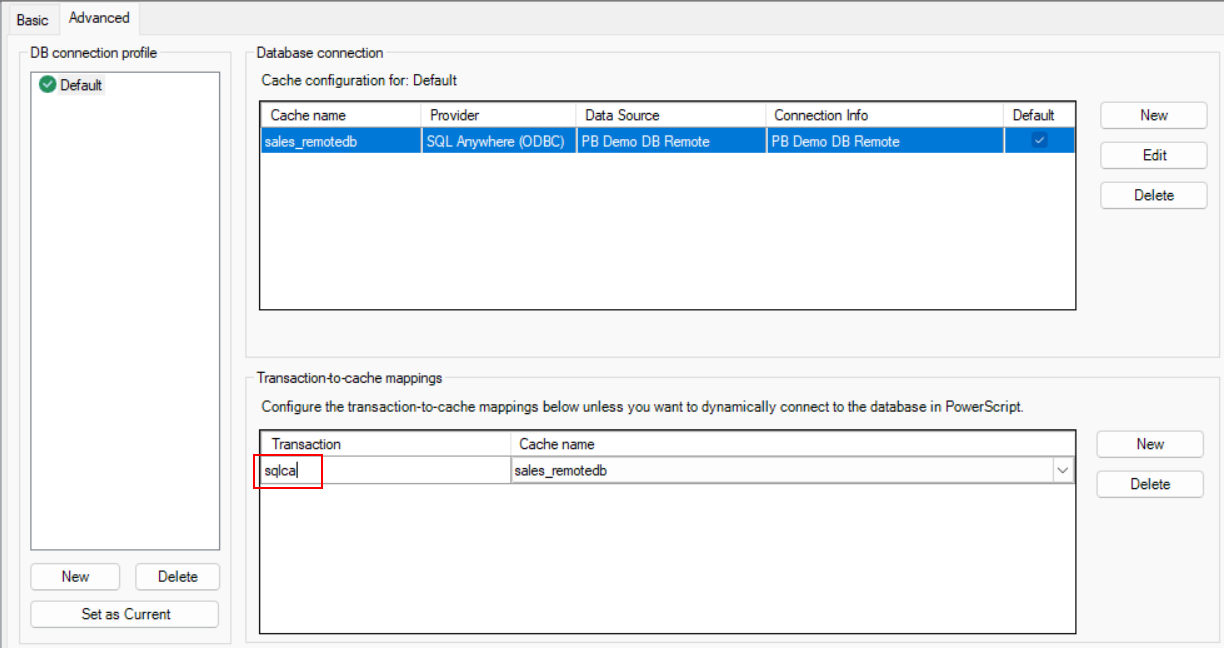
Task: Click the Data Source column header
Action: (670, 115)
